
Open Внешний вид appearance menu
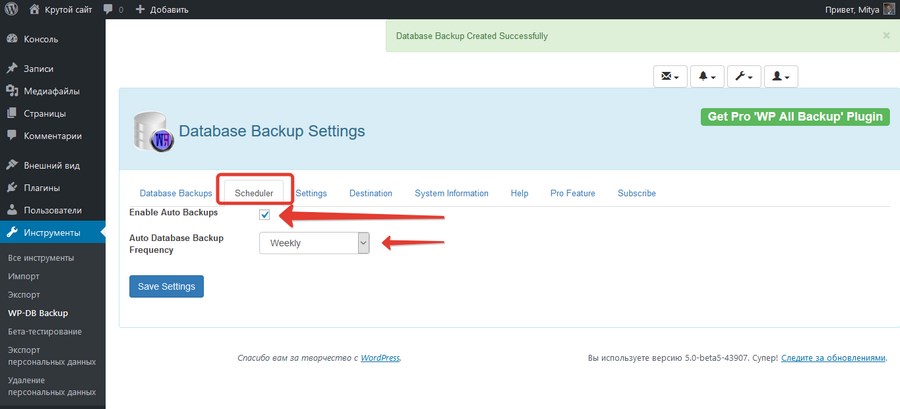coord(52,165)
